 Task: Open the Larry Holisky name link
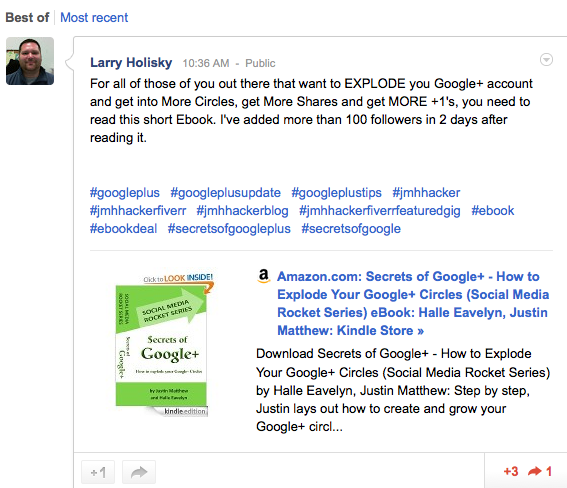131,63
